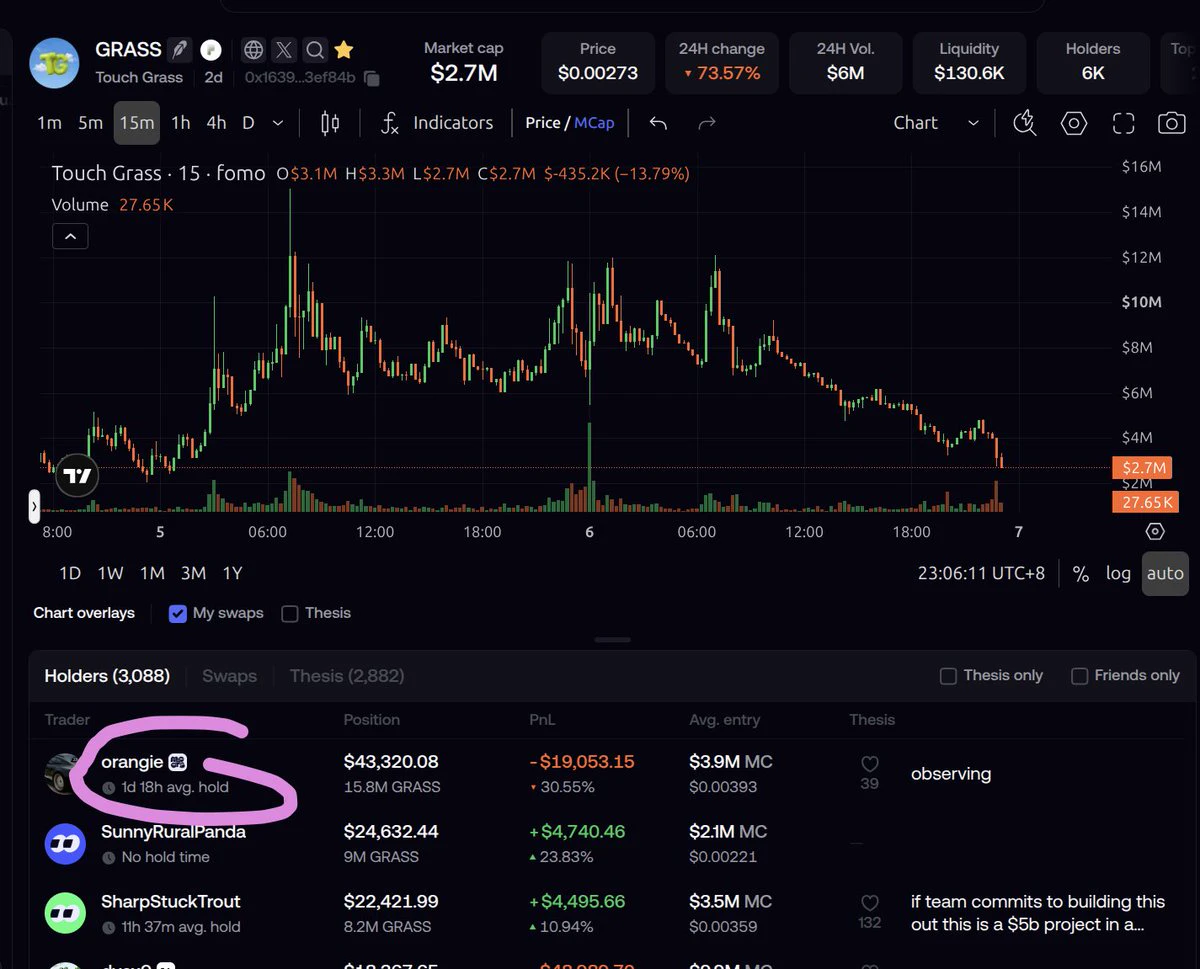Expand the timeframe dropdown chevron
1200x969 pixels.
278,123
